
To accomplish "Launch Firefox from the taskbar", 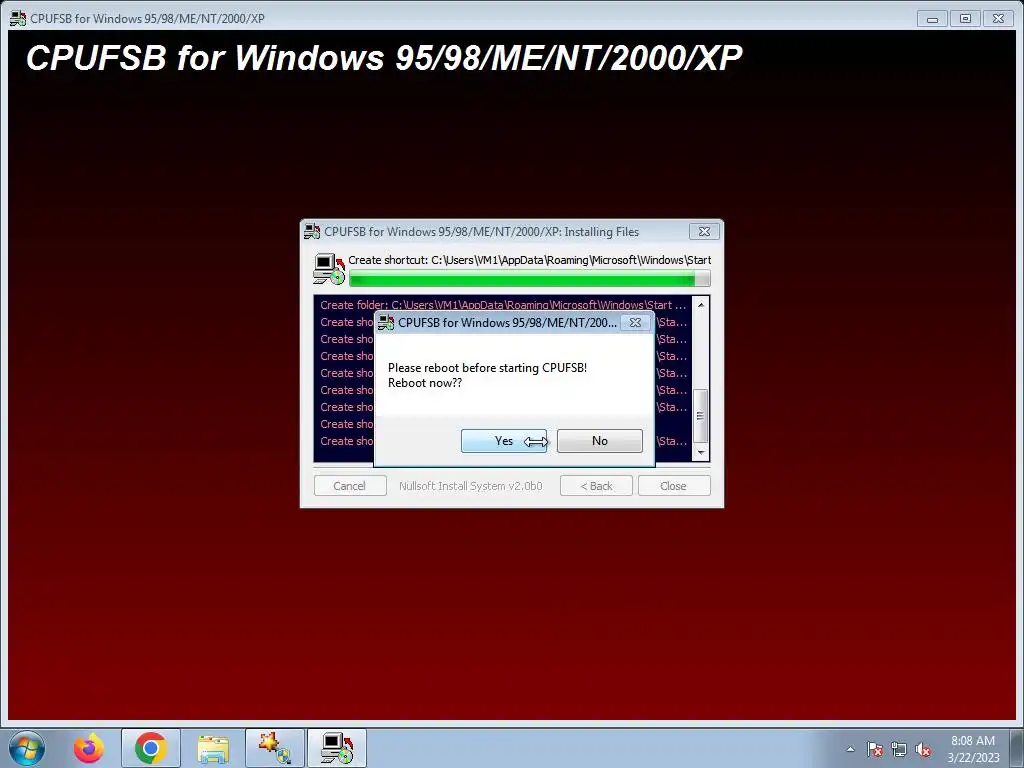I will click(89, 748).
